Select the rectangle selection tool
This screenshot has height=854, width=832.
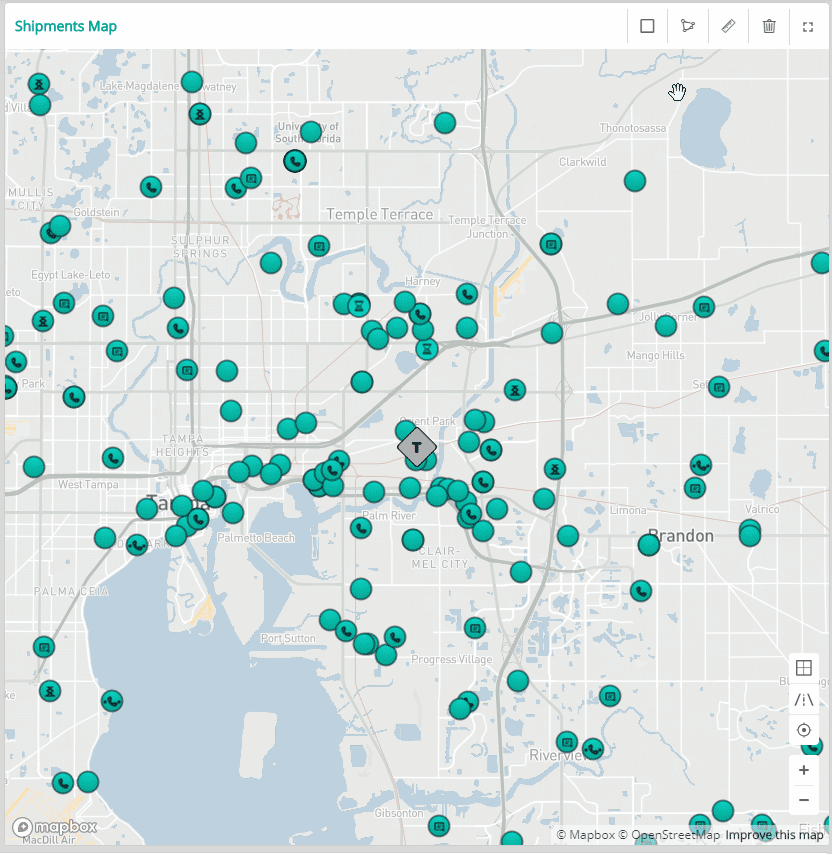pyautogui.click(x=647, y=26)
